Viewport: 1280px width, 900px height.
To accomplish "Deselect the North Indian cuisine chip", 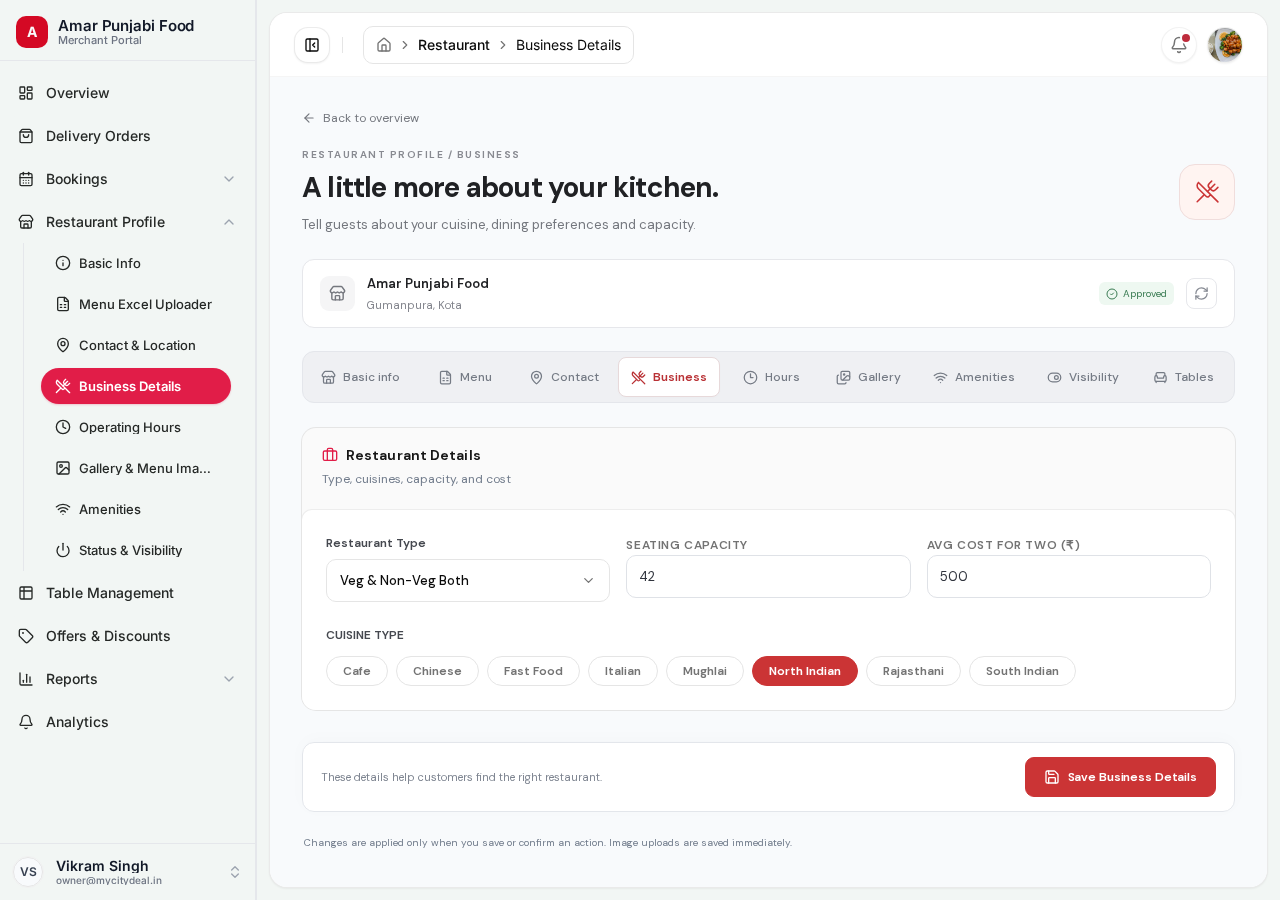I will click(805, 671).
